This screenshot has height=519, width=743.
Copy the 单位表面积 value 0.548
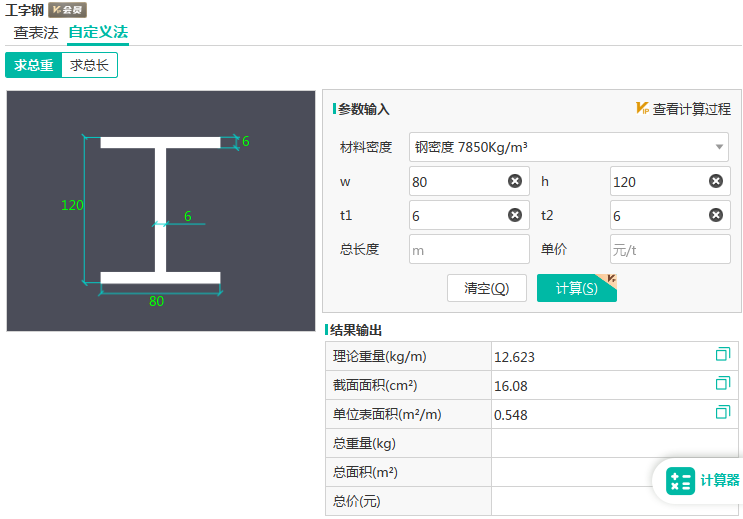pyautogui.click(x=723, y=412)
